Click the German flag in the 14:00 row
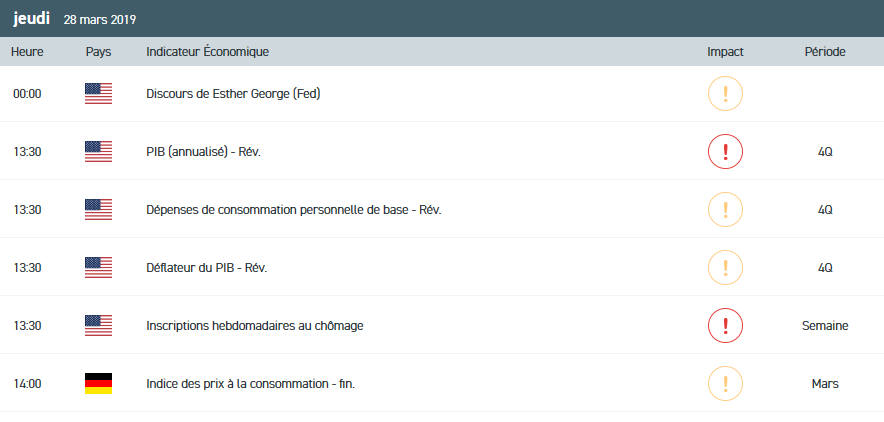Viewport: 884px width, 422px height. [98, 384]
